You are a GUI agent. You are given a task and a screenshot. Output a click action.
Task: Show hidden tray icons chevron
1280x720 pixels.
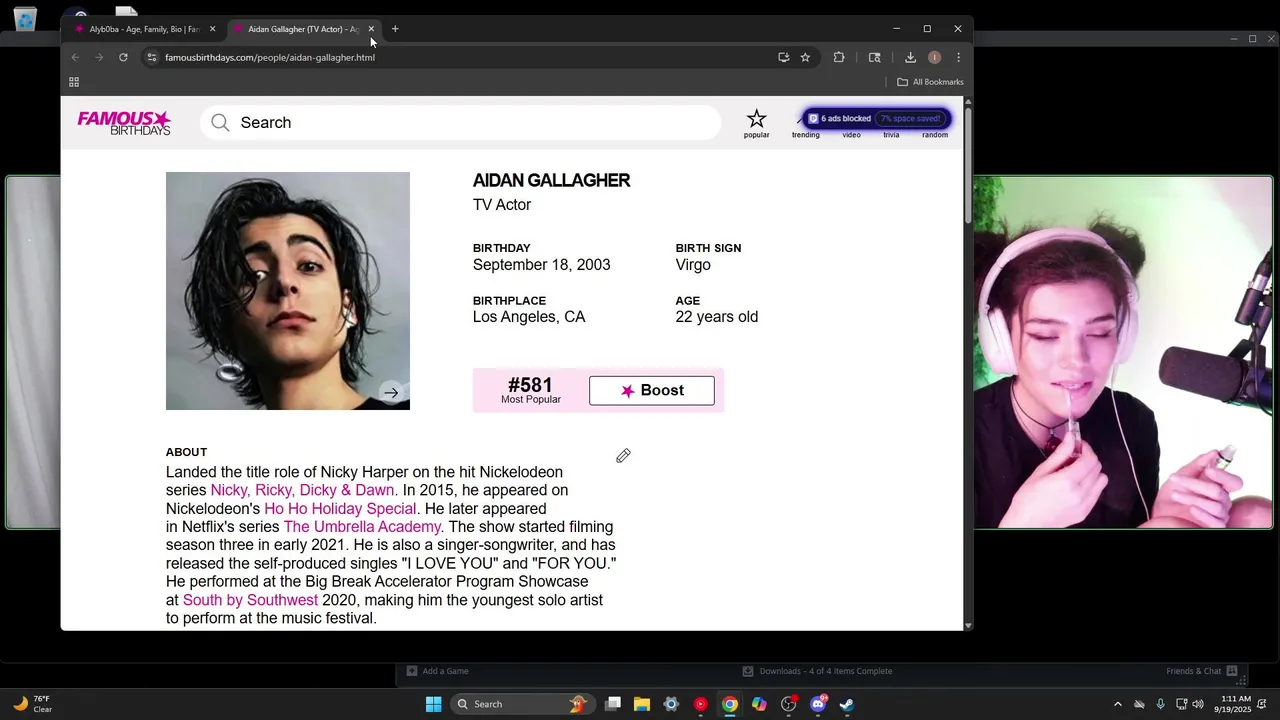click(1118, 704)
